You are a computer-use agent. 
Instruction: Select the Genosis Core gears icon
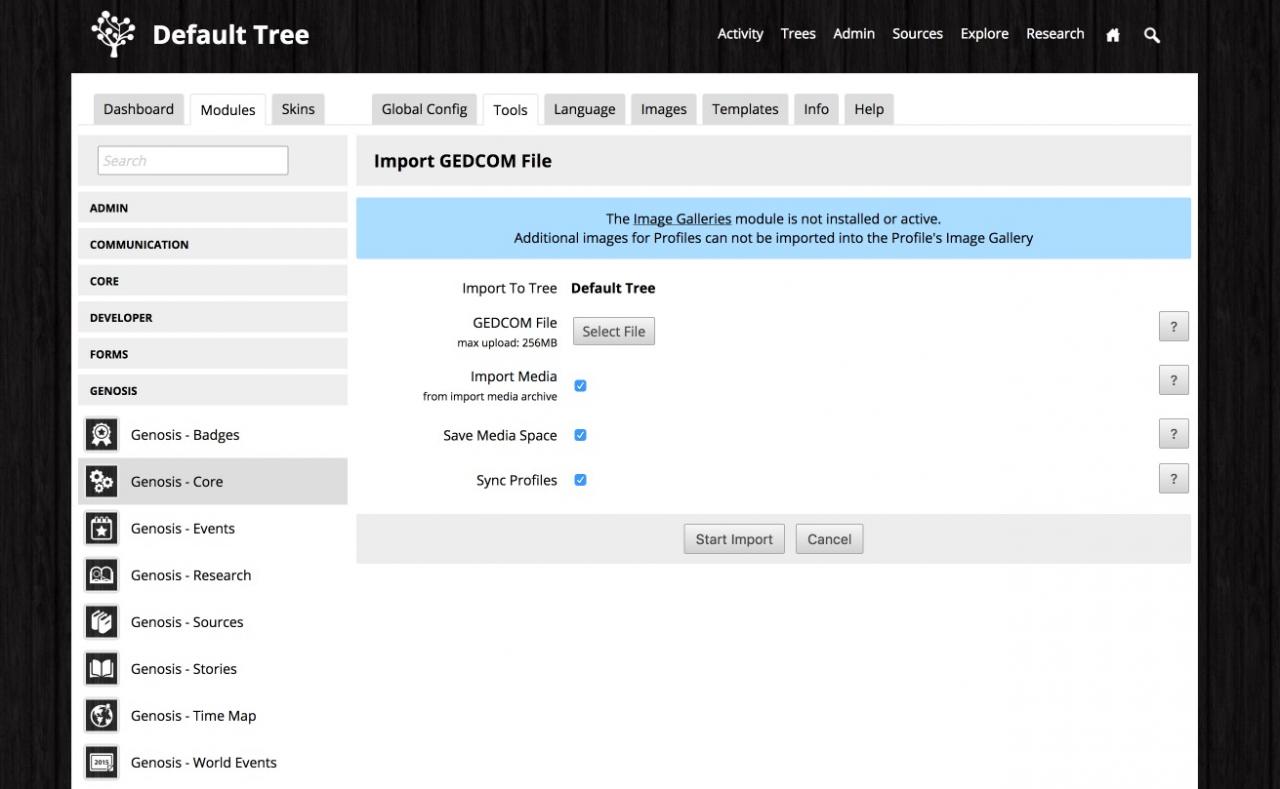(101, 481)
